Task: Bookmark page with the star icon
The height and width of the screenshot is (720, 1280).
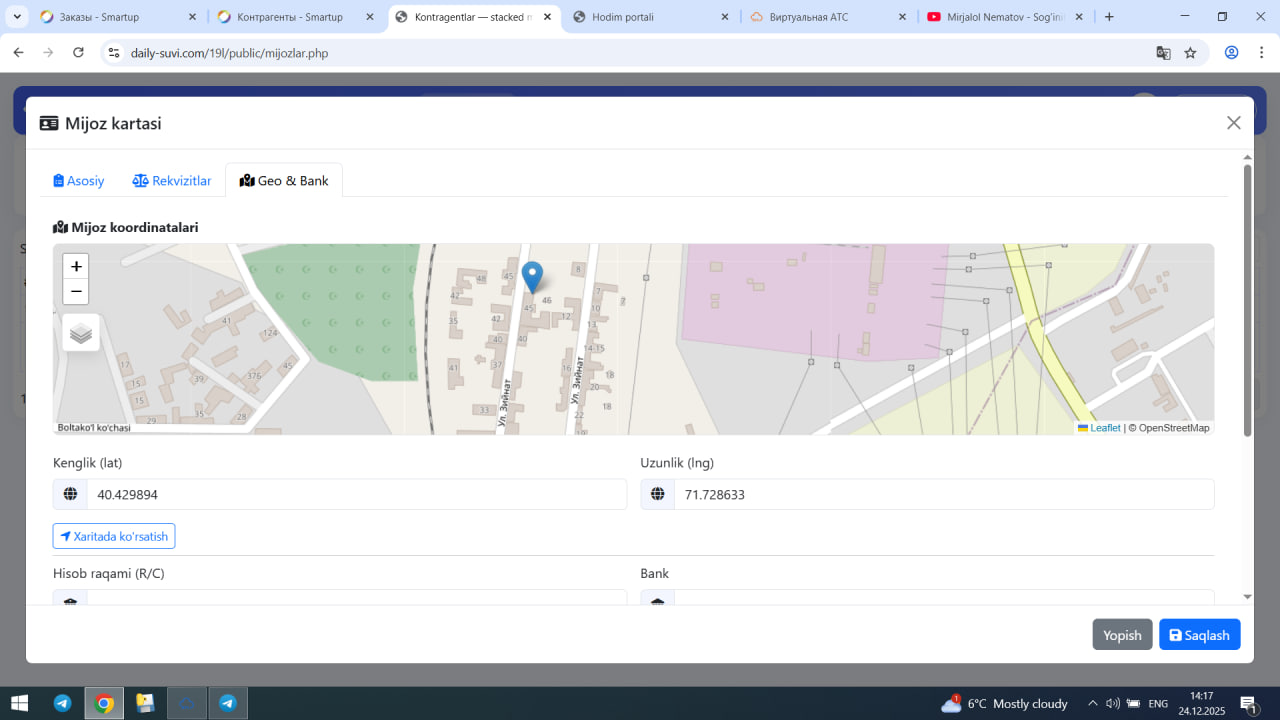Action: [1190, 53]
